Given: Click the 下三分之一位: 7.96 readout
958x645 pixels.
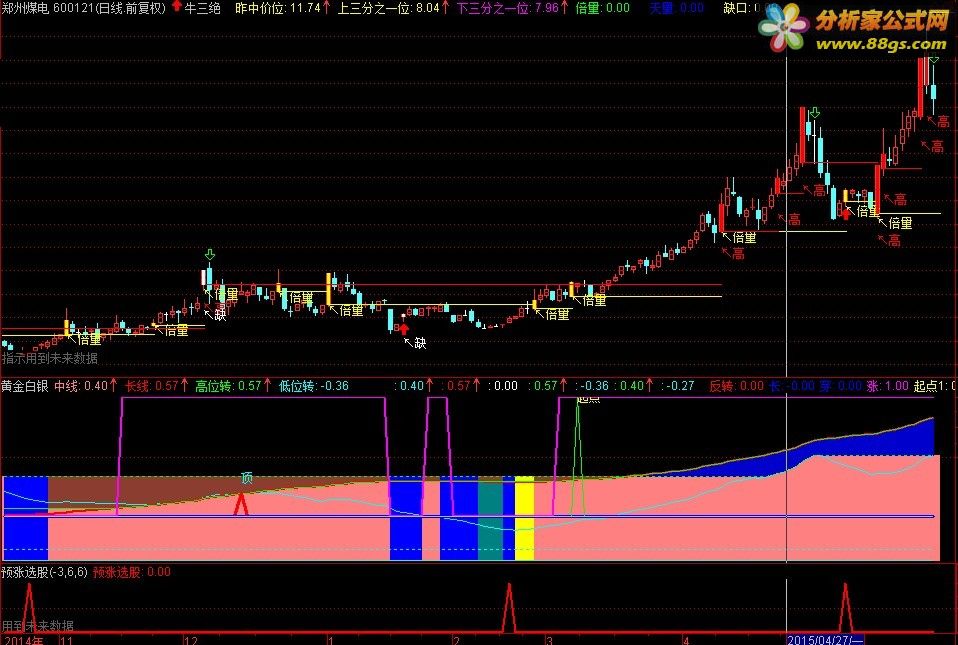Looking at the screenshot, I should [507, 7].
